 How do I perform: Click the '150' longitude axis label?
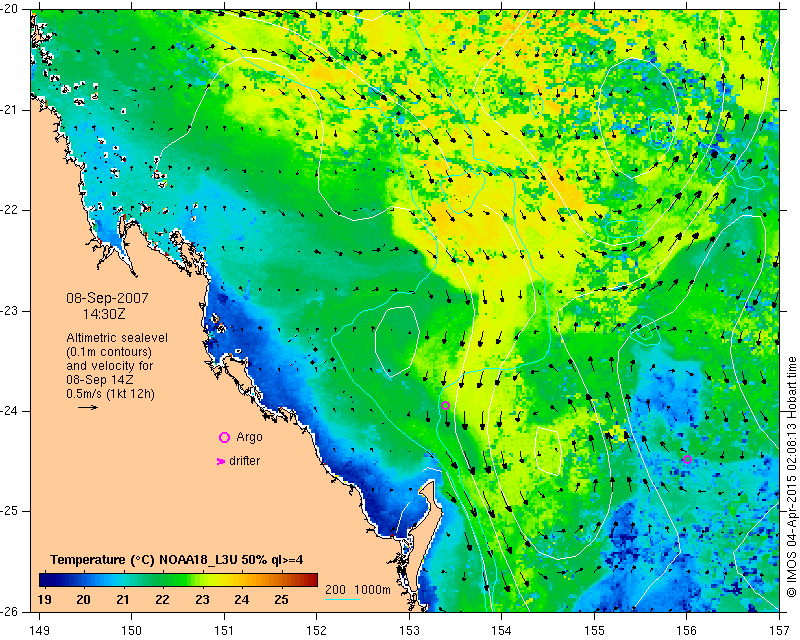(x=131, y=631)
